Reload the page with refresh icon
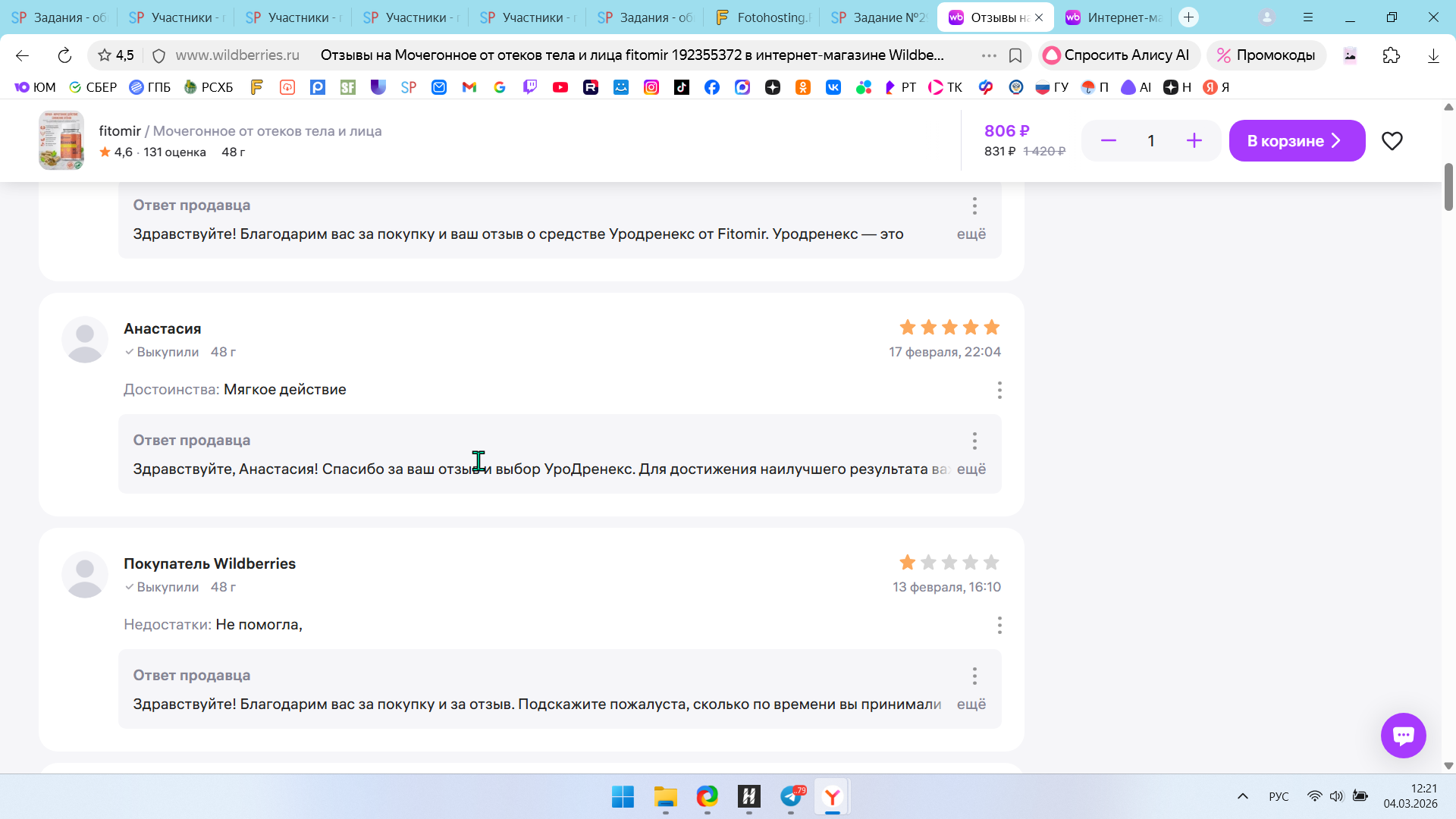Screen dimensions: 1456x819 tap(64, 55)
